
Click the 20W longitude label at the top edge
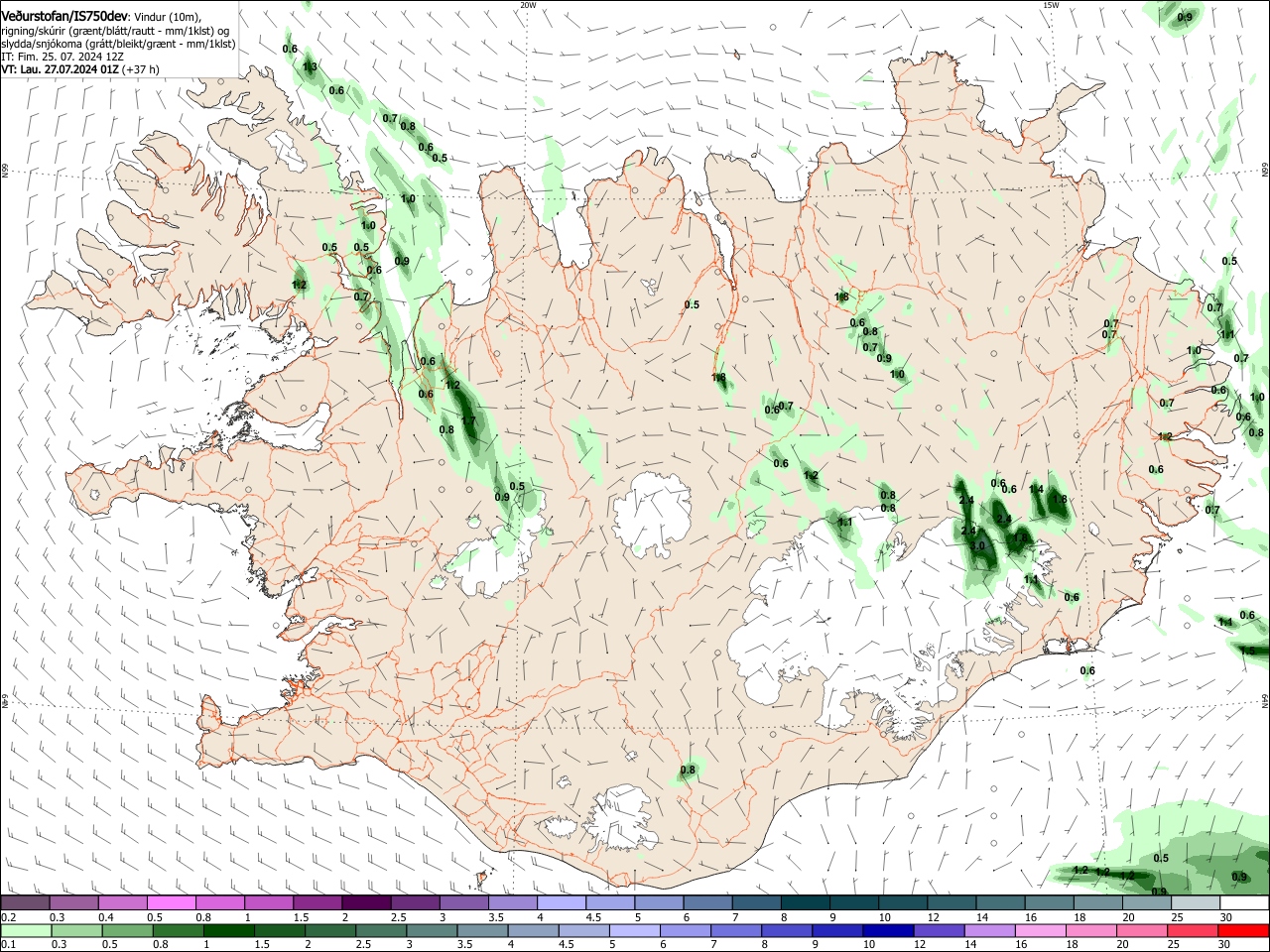click(528, 5)
